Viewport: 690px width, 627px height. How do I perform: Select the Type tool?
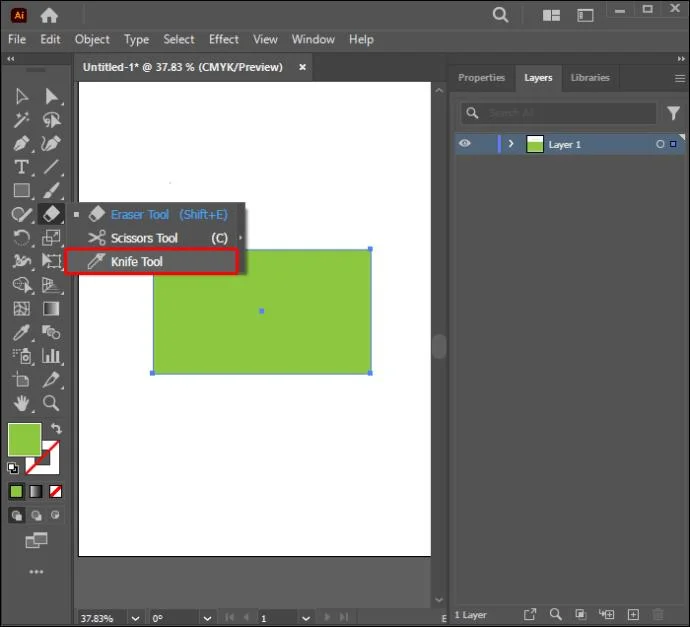pos(21,167)
